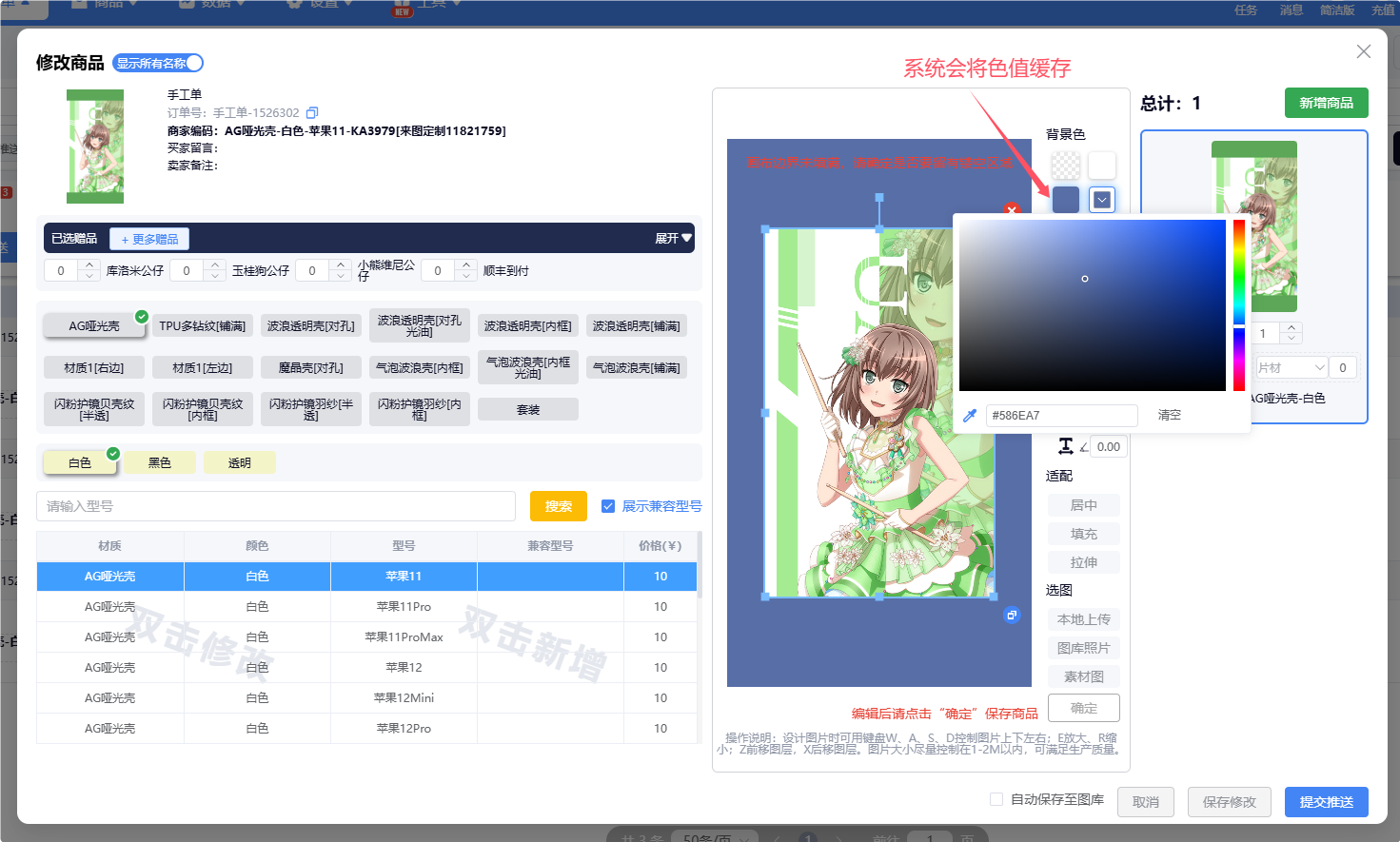Increase the 顺丰到付 quantity

point(466,264)
